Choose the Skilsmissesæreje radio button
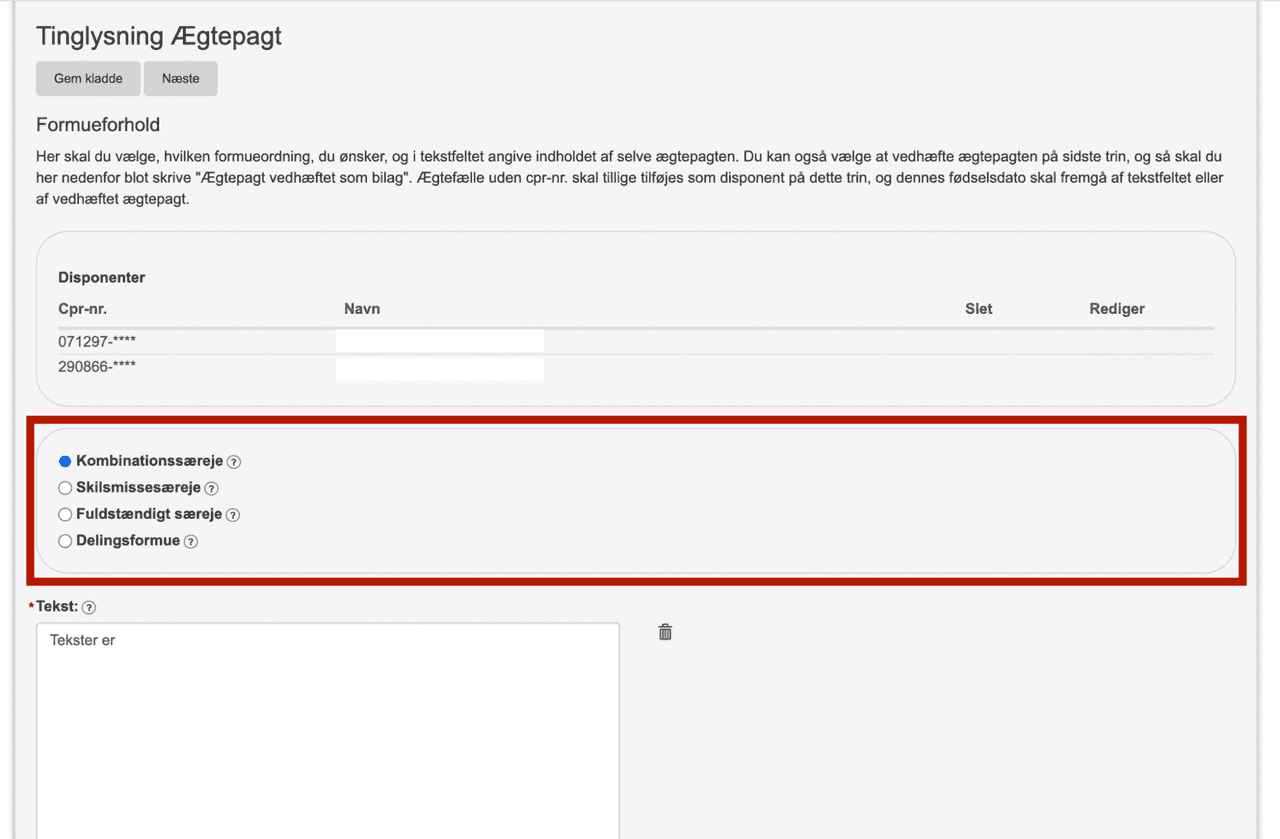1280x839 pixels. 65,488
